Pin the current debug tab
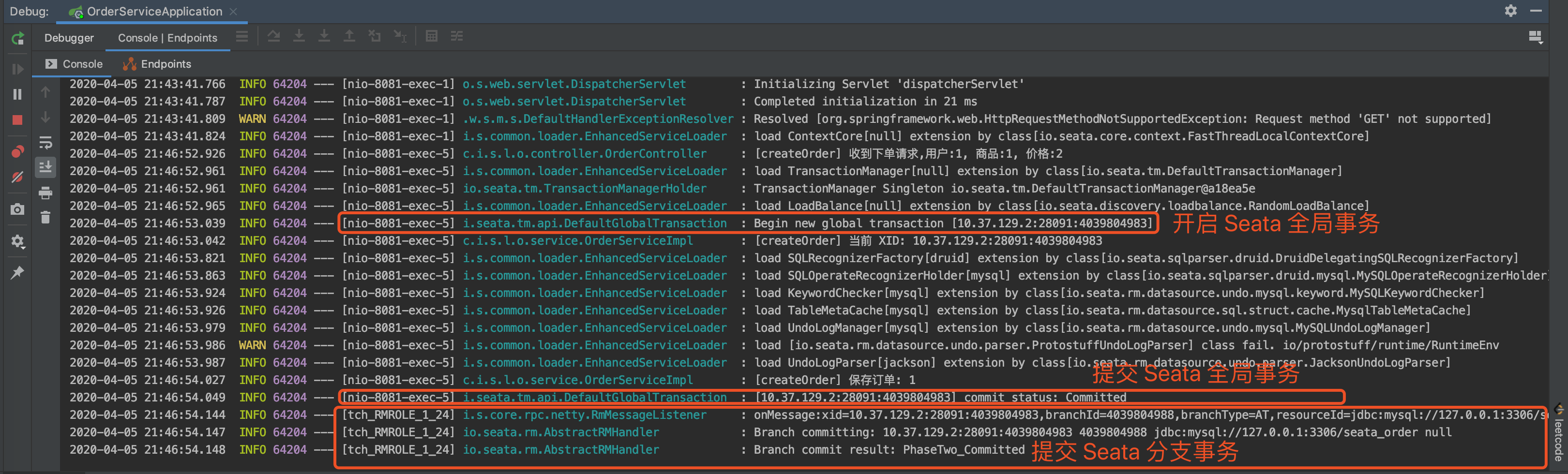Image resolution: width=1568 pixels, height=474 pixels. 17,273
